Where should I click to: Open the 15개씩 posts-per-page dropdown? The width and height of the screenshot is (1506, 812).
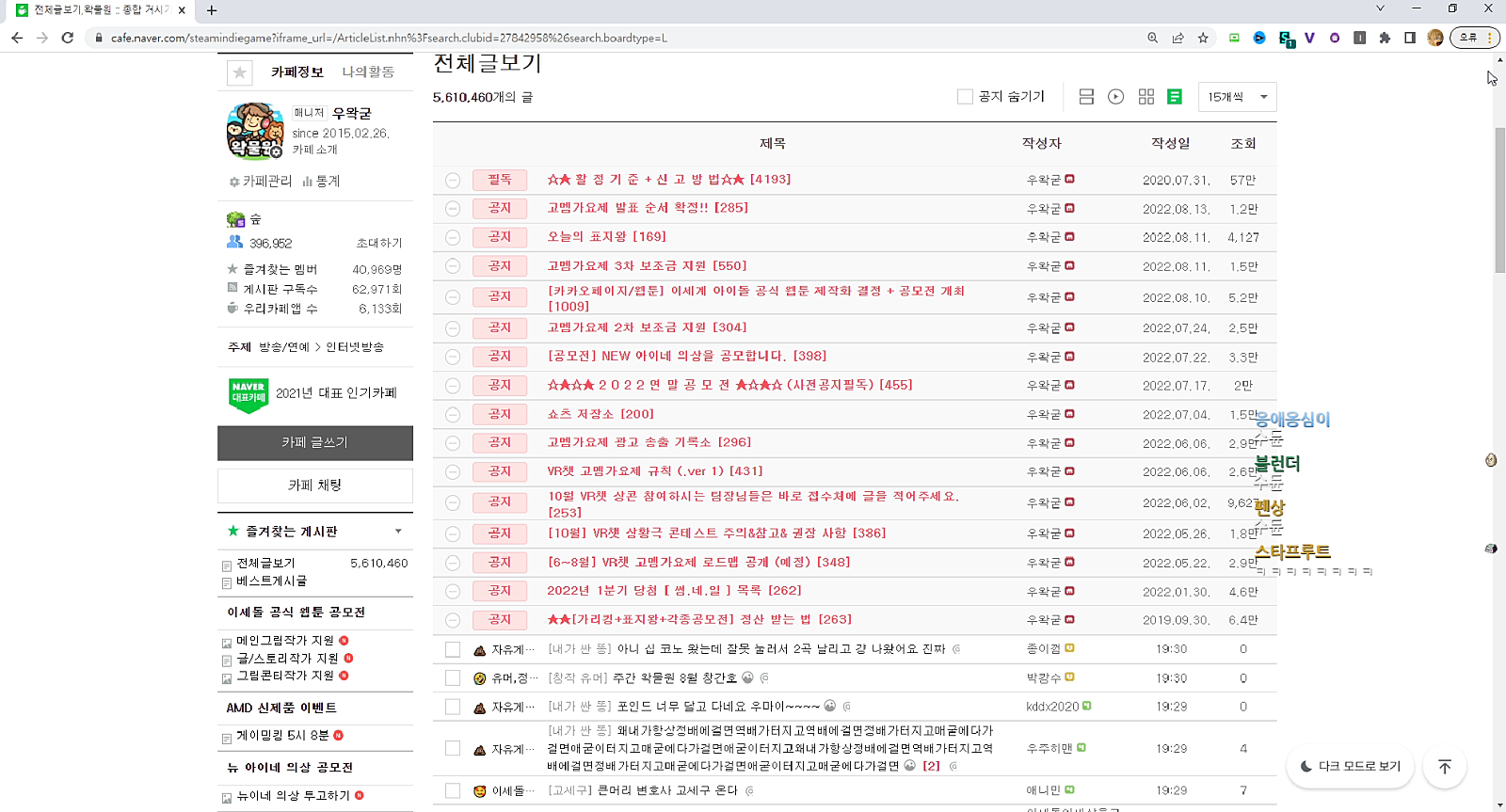[1237, 97]
